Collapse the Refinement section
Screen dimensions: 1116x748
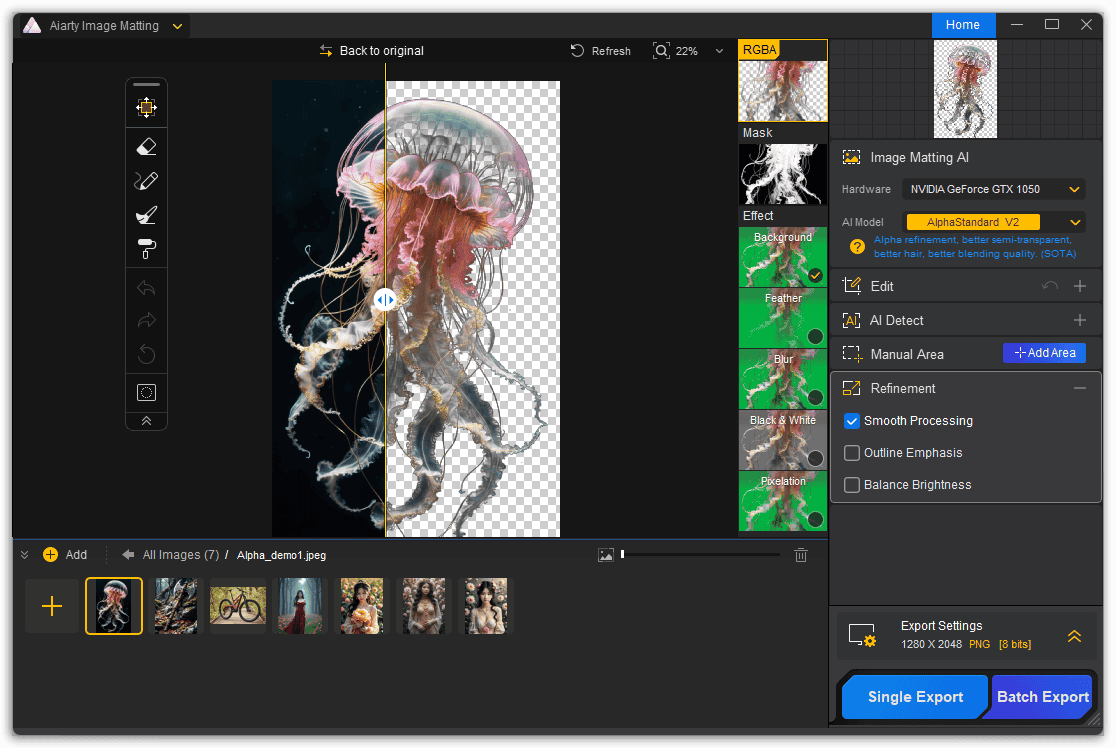click(1080, 389)
